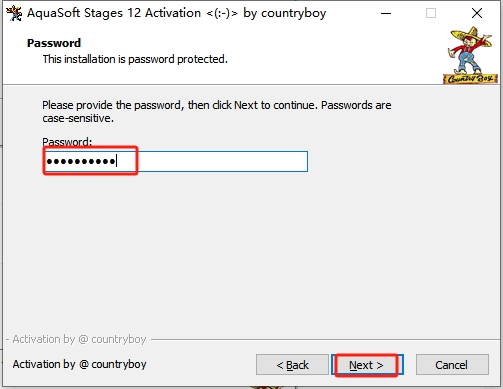
Task: Click the 'This installation is password protected' text
Action: point(135,59)
